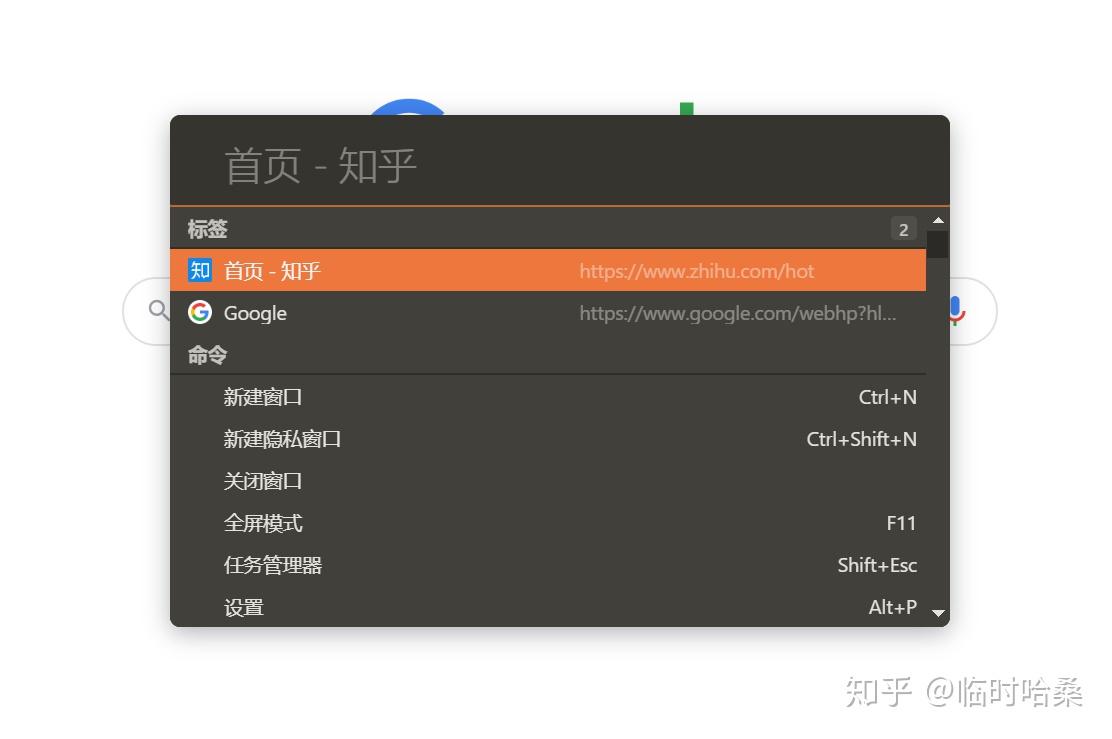Click the Ctrl+Shift+N shortcut label
Screen dimensions: 1112x739
click(861, 439)
